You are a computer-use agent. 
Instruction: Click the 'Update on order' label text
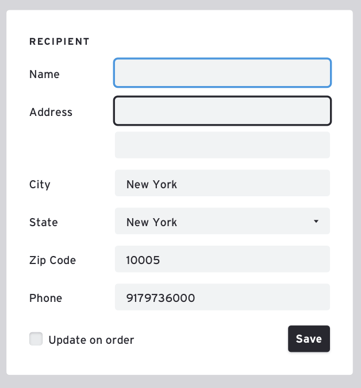pyautogui.click(x=91, y=340)
